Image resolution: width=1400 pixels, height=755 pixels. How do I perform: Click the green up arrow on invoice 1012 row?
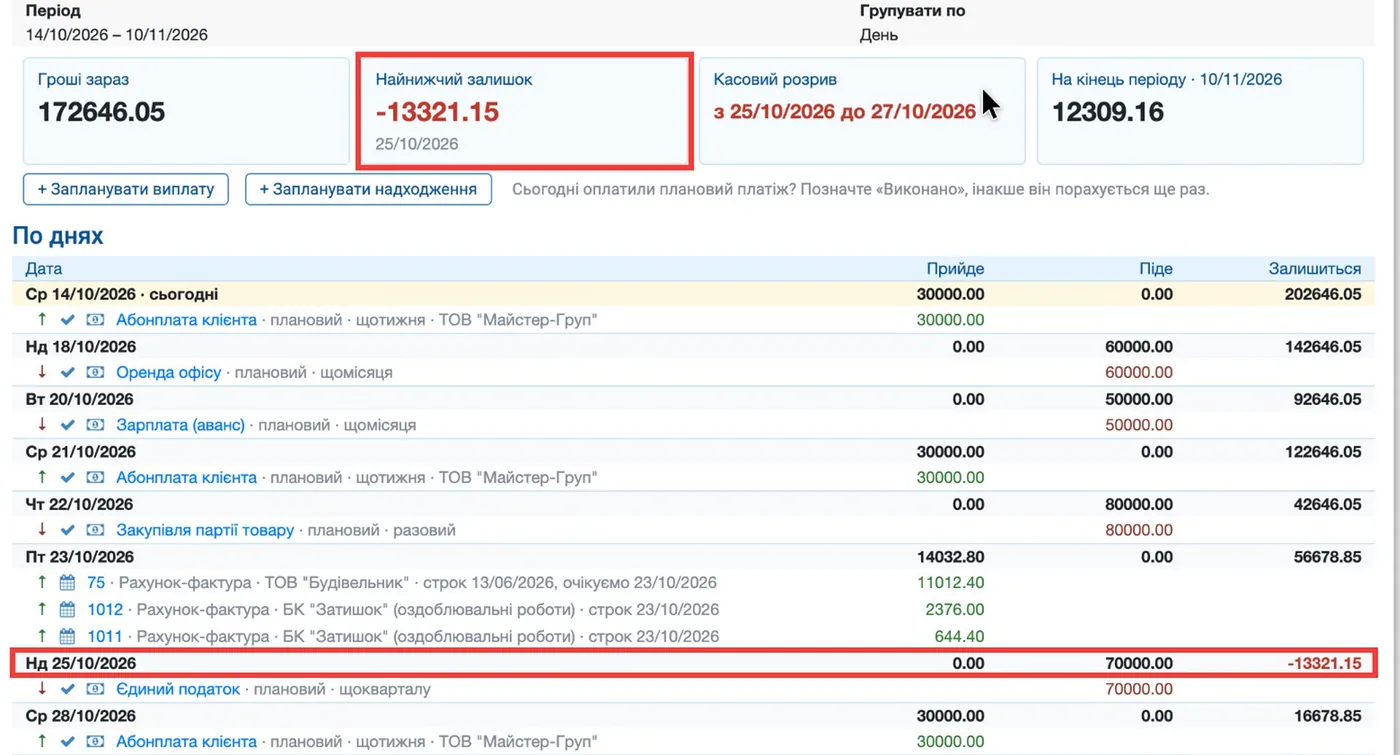pos(42,609)
